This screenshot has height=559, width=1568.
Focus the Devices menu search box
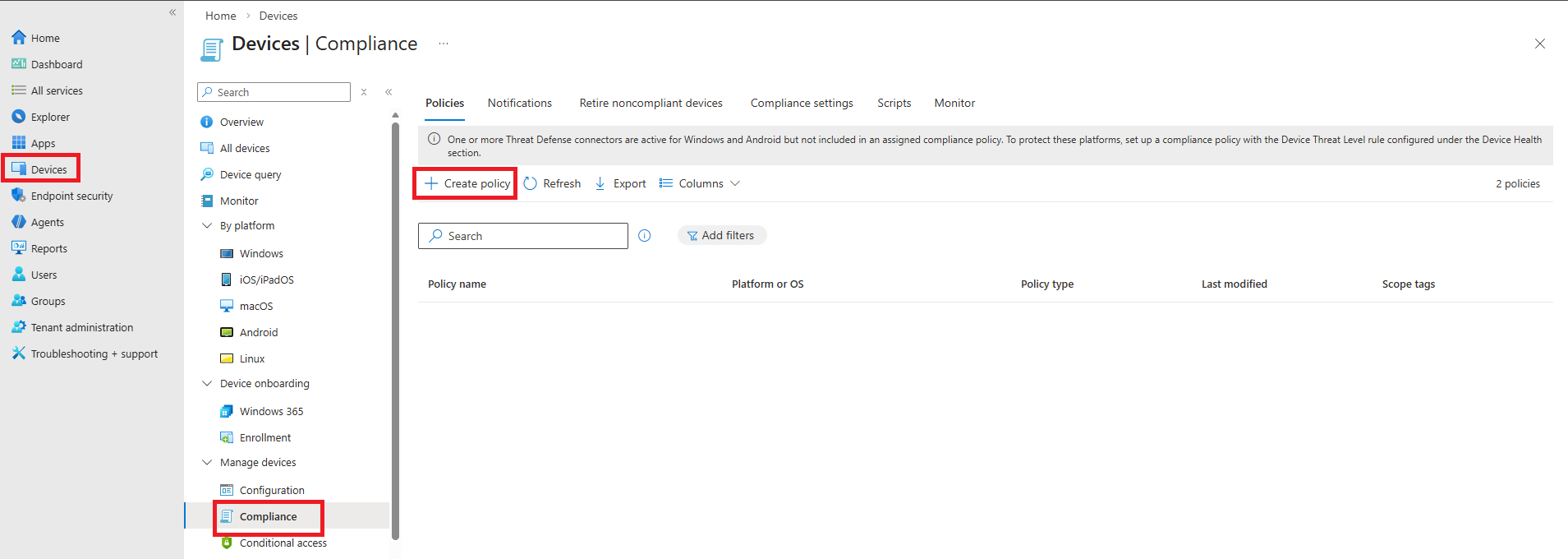[x=274, y=92]
